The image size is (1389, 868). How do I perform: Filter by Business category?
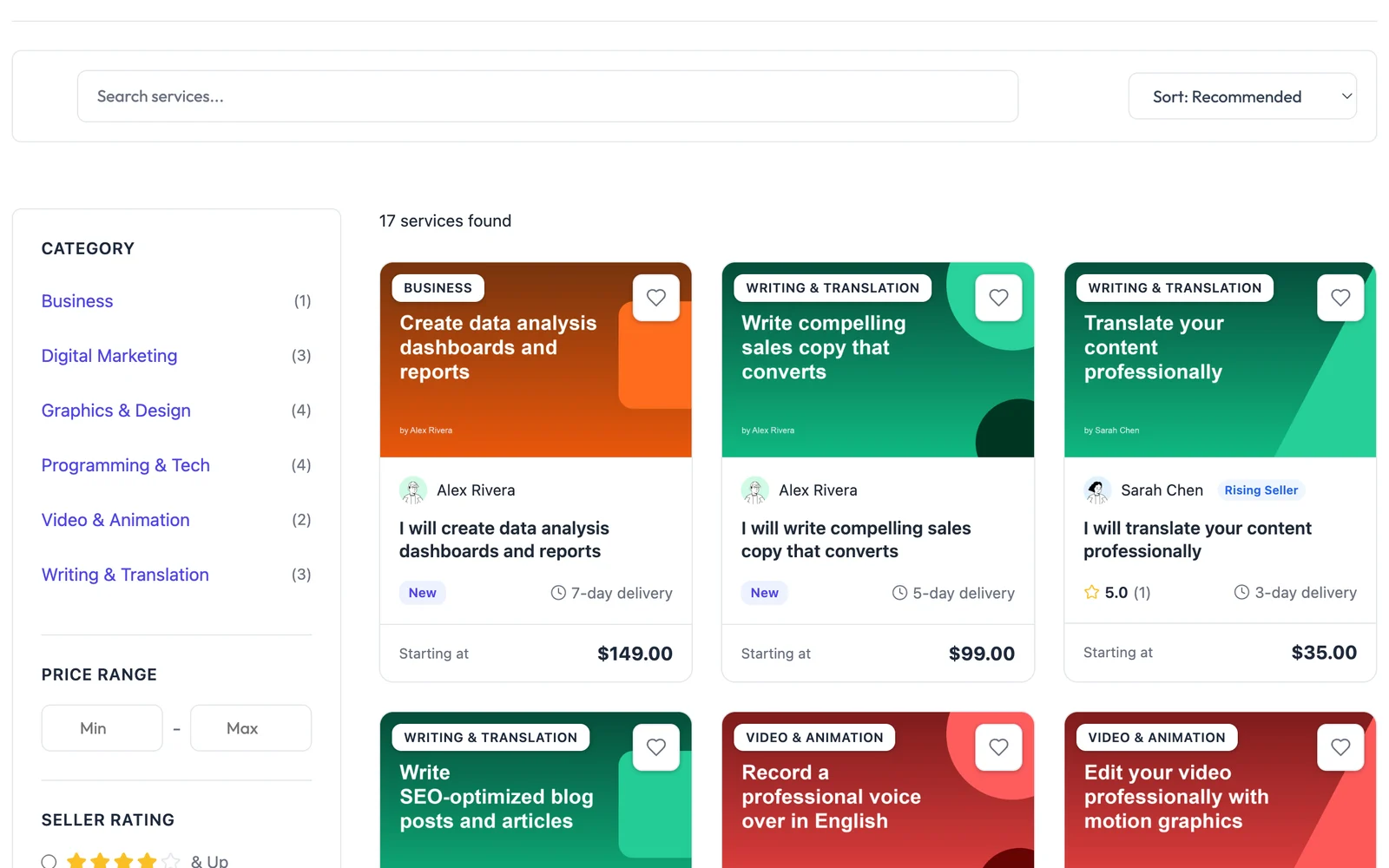point(77,301)
